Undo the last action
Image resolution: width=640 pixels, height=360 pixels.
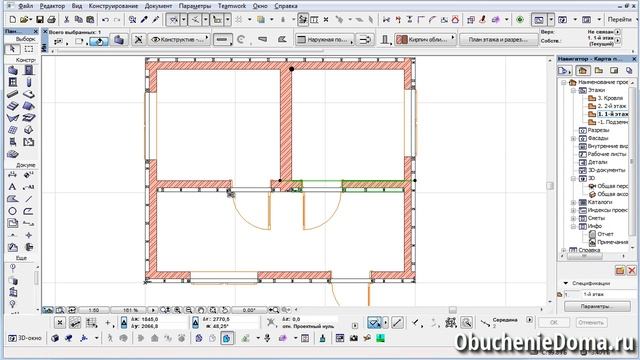105,19
